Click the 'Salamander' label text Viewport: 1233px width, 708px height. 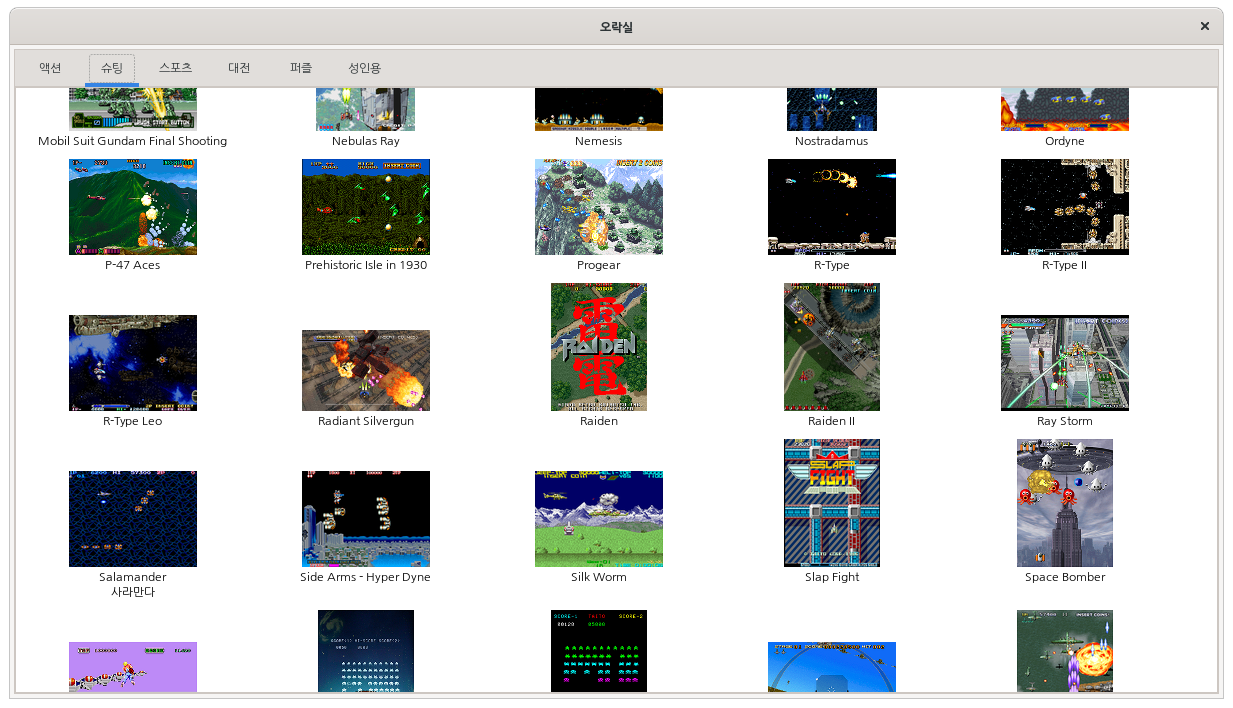click(133, 577)
